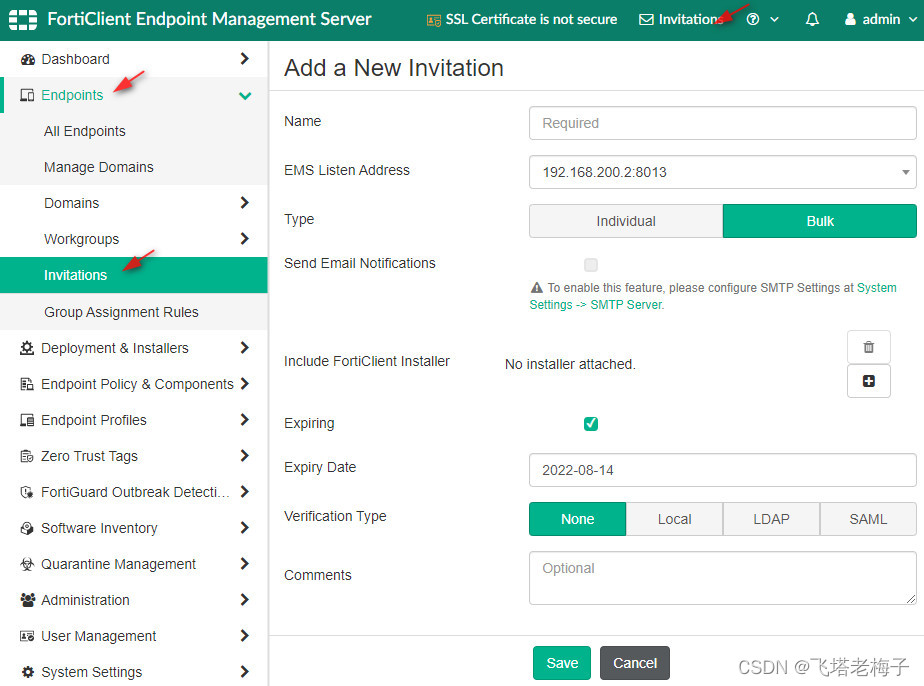The image size is (924, 686).
Task: Expand the User Management chevron
Action: 245,635
